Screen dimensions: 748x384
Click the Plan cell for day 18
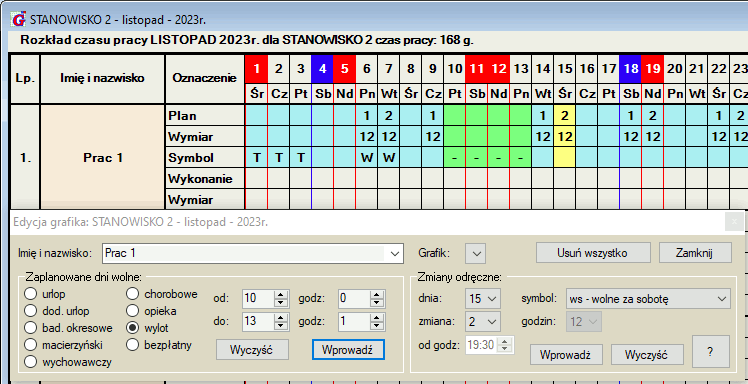click(x=631, y=115)
